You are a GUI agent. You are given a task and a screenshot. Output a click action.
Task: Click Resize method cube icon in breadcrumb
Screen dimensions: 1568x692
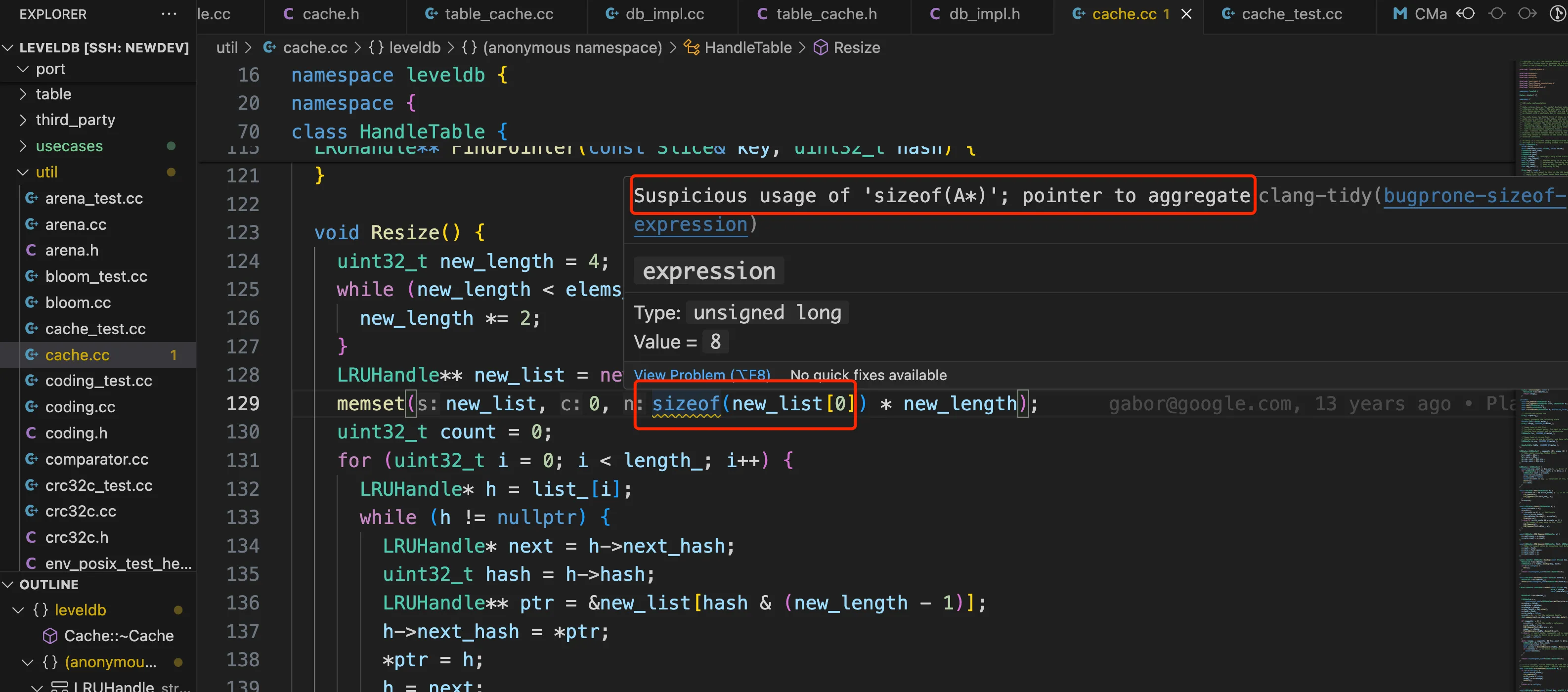coord(820,47)
